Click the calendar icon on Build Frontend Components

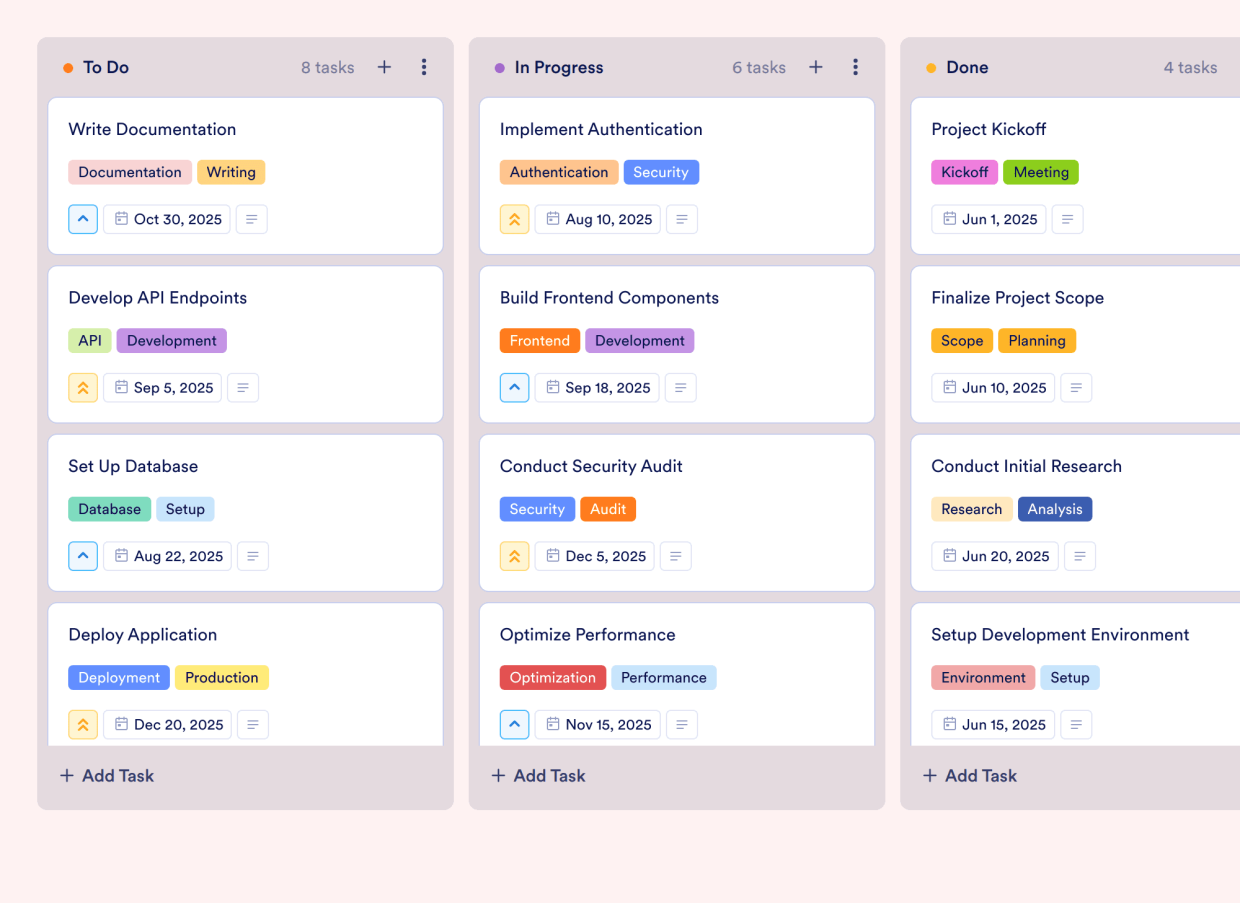pos(553,387)
